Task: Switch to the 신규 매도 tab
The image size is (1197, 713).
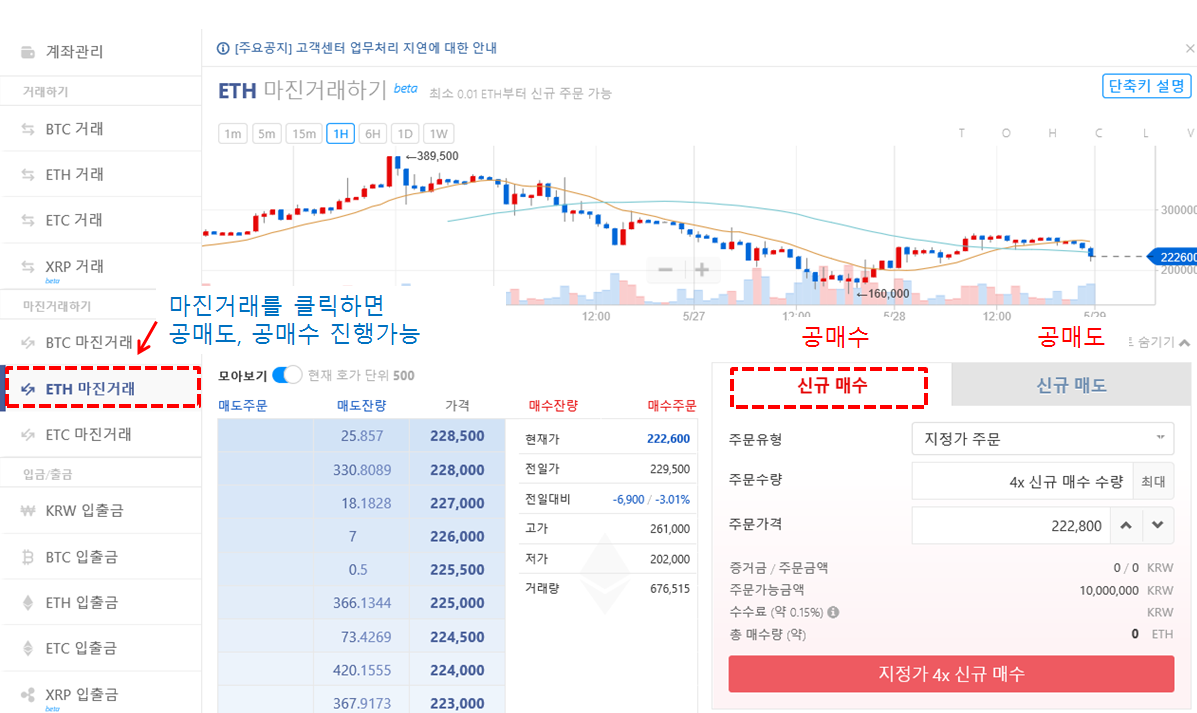Action: pyautogui.click(x=1070, y=384)
